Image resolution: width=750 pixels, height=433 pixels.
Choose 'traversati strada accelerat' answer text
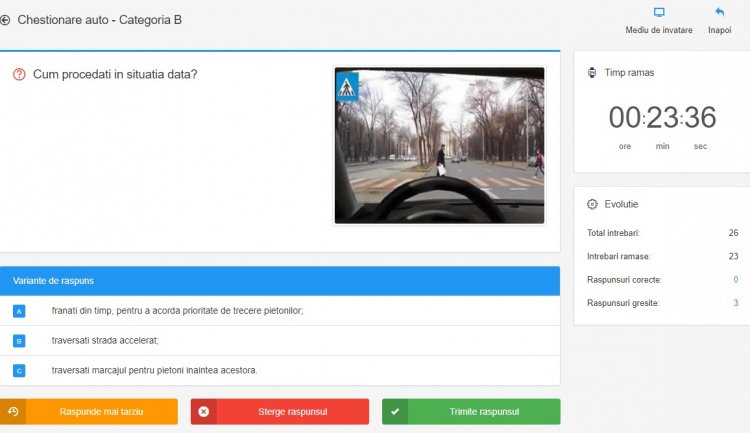[105, 340]
